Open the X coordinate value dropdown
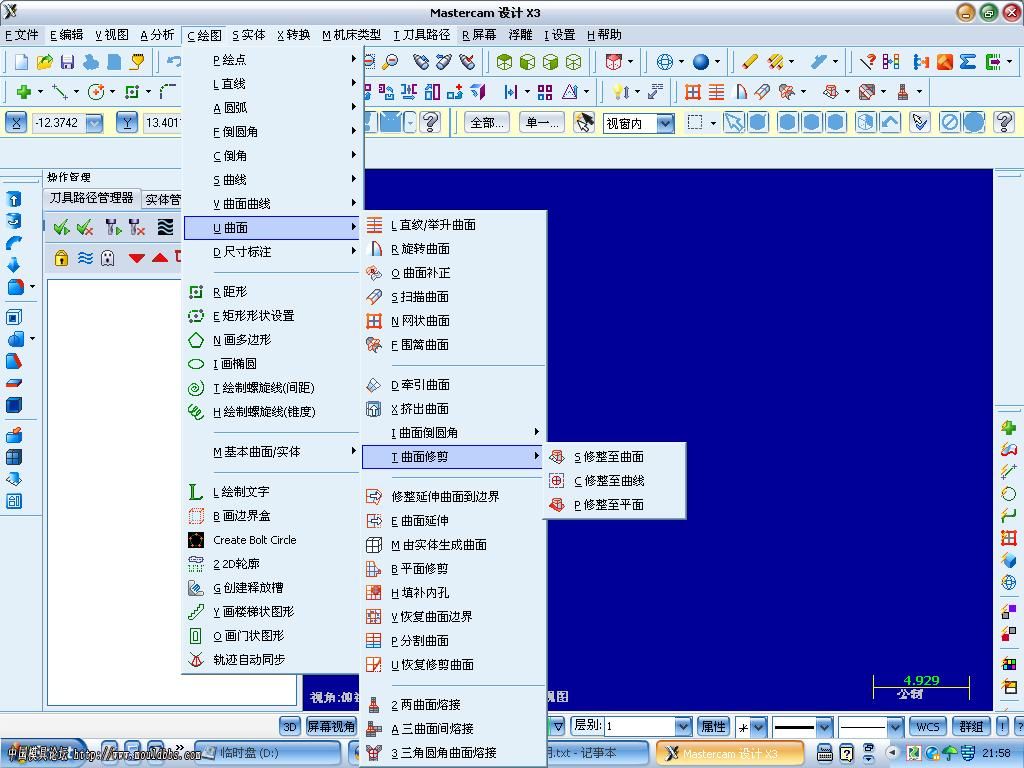This screenshot has height=768, width=1024. 94,123
